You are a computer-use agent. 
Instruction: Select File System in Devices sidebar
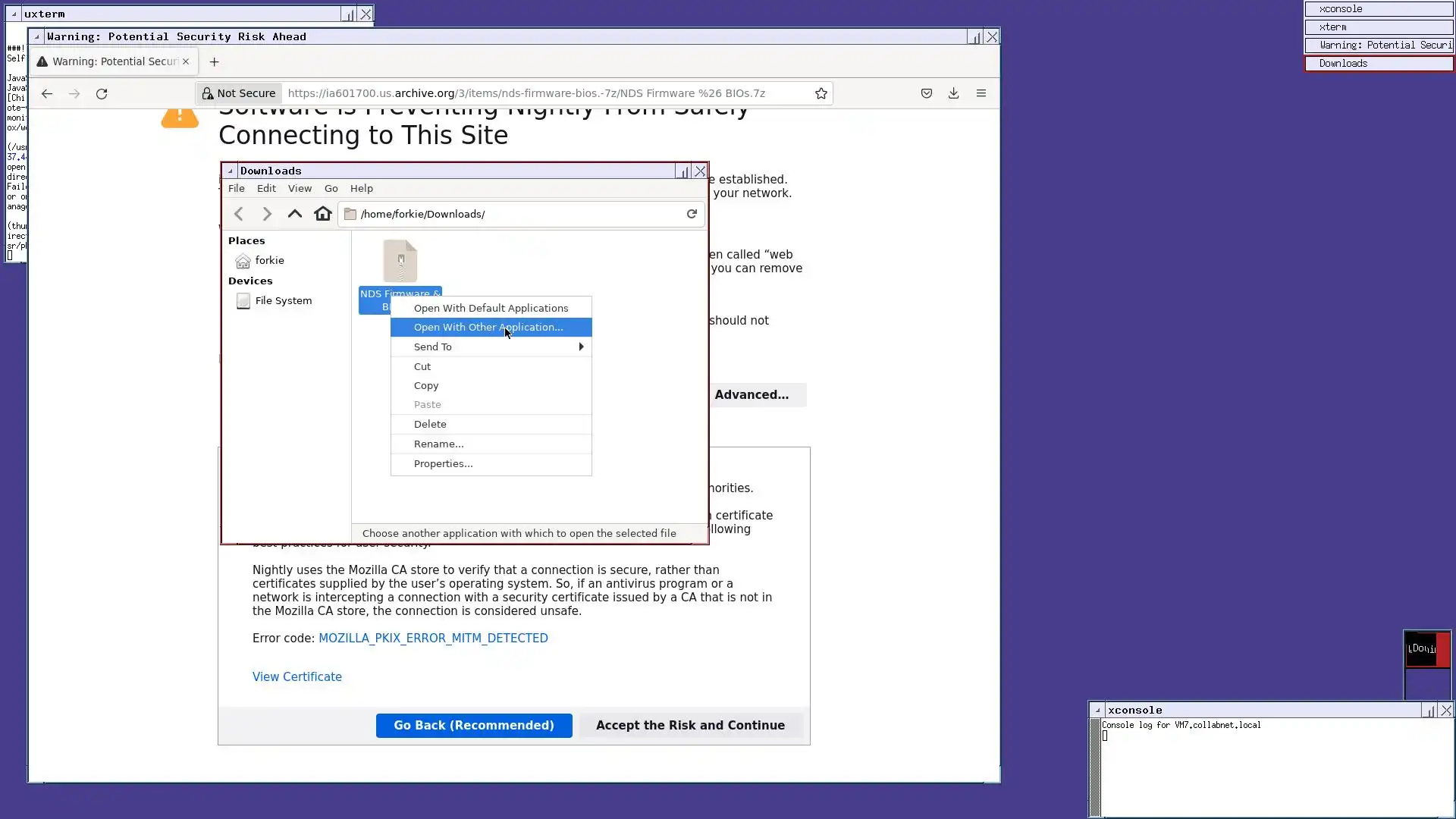(283, 301)
